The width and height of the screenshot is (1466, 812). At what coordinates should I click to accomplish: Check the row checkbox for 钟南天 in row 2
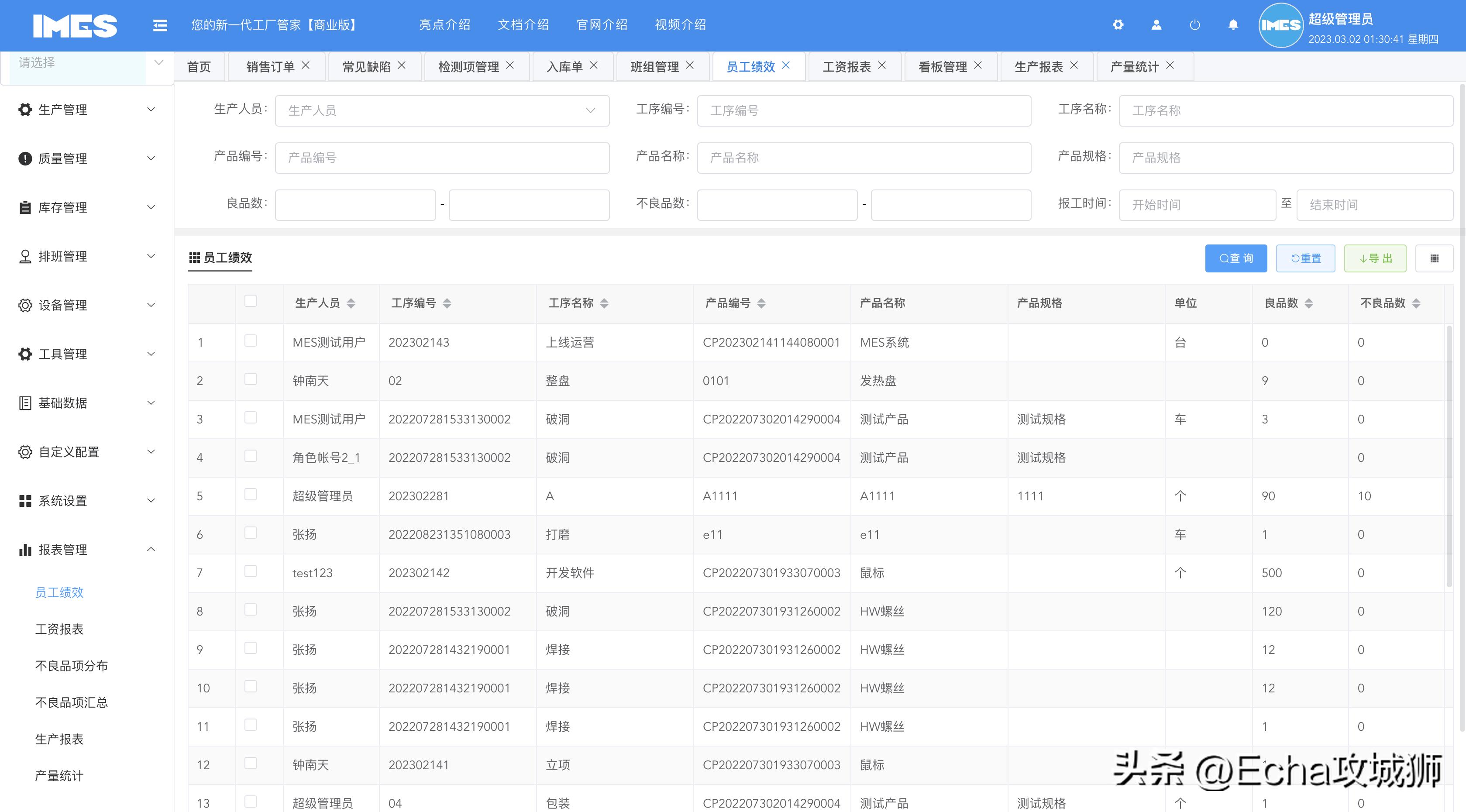click(251, 379)
